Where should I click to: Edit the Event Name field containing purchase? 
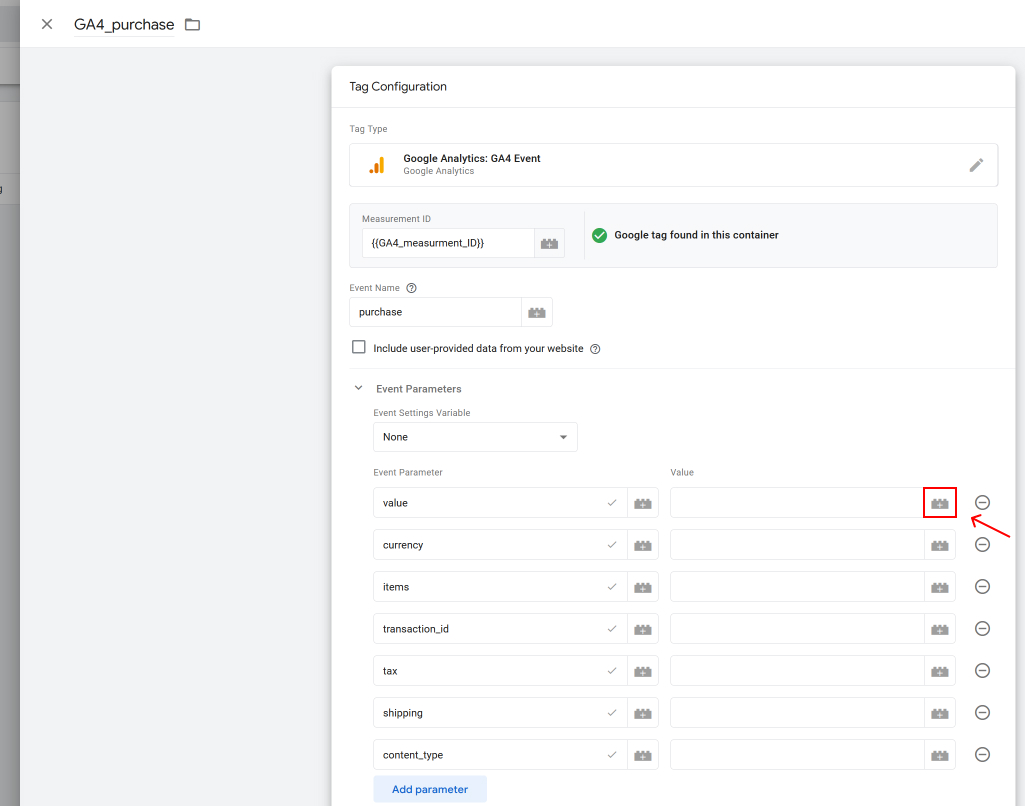coord(435,312)
